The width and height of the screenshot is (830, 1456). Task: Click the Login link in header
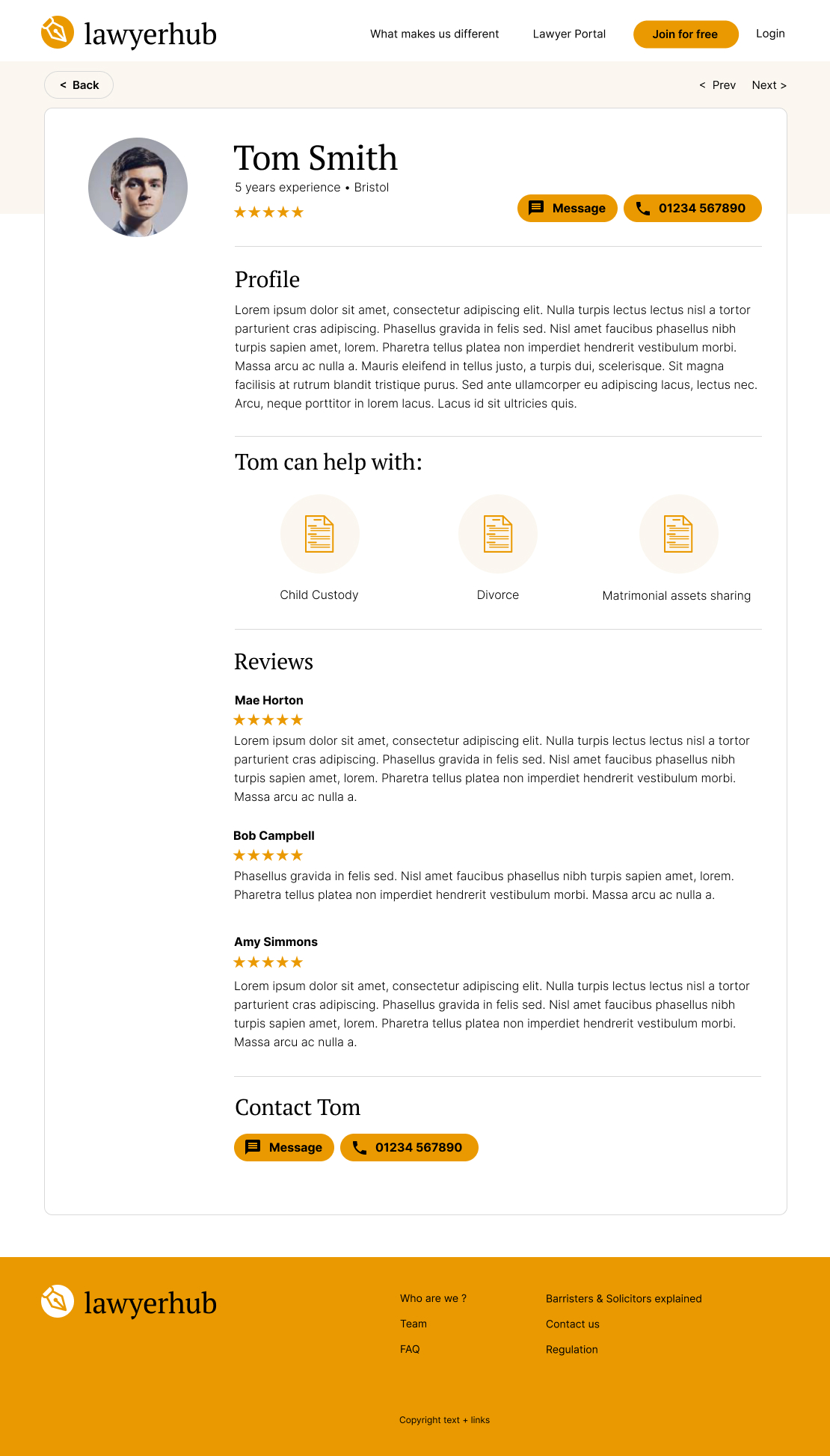click(770, 34)
